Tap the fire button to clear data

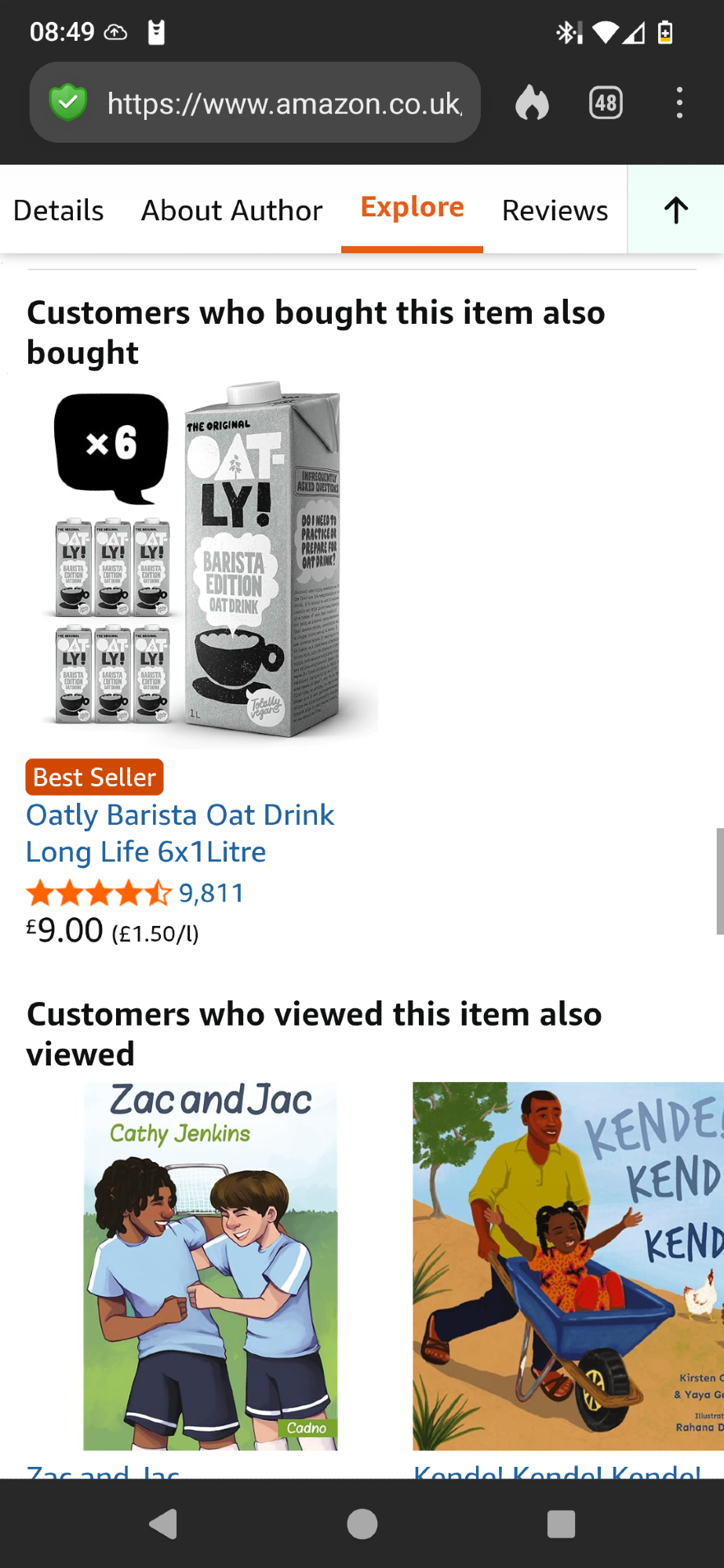[x=532, y=103]
